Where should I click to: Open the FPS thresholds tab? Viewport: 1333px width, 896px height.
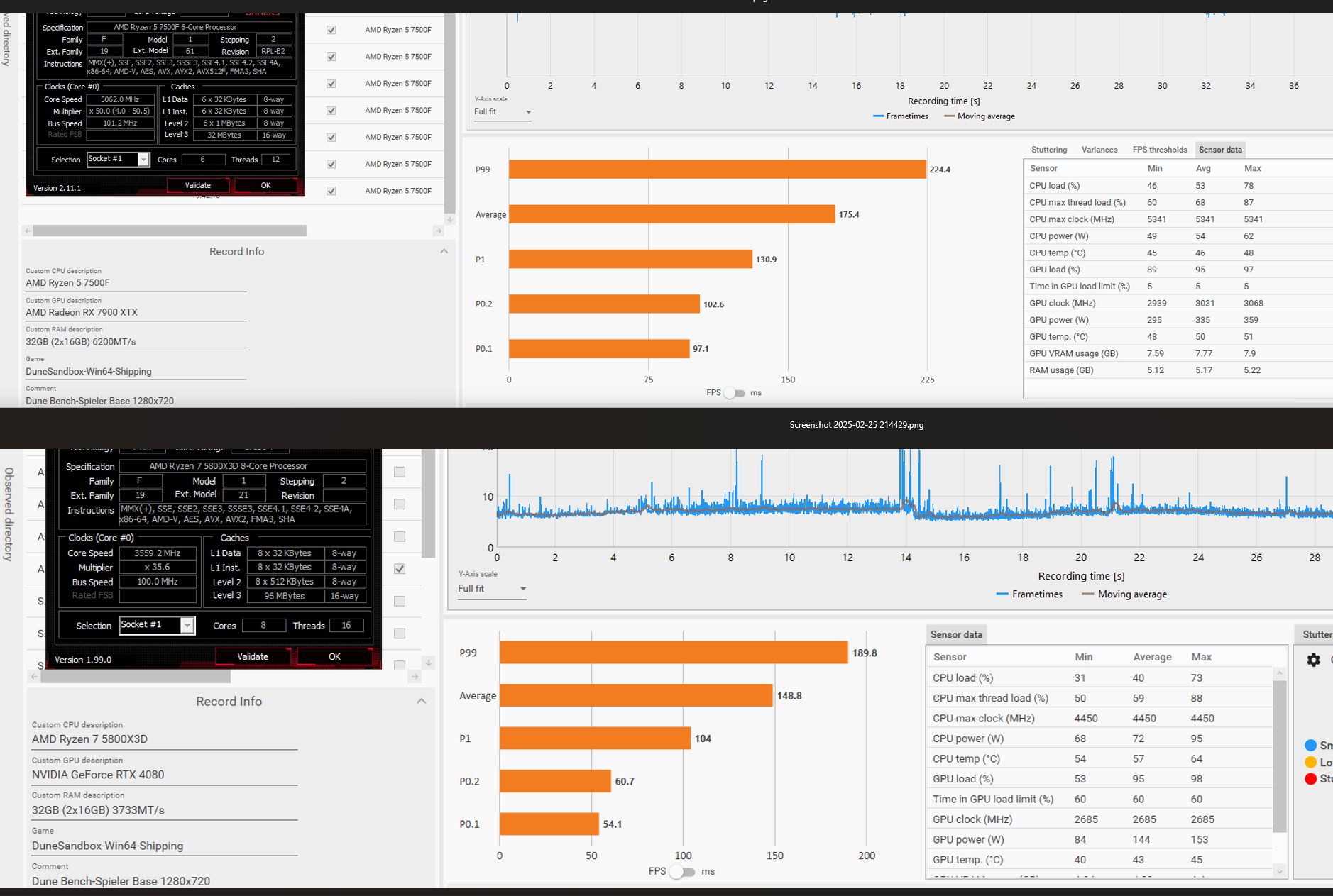(x=1159, y=150)
